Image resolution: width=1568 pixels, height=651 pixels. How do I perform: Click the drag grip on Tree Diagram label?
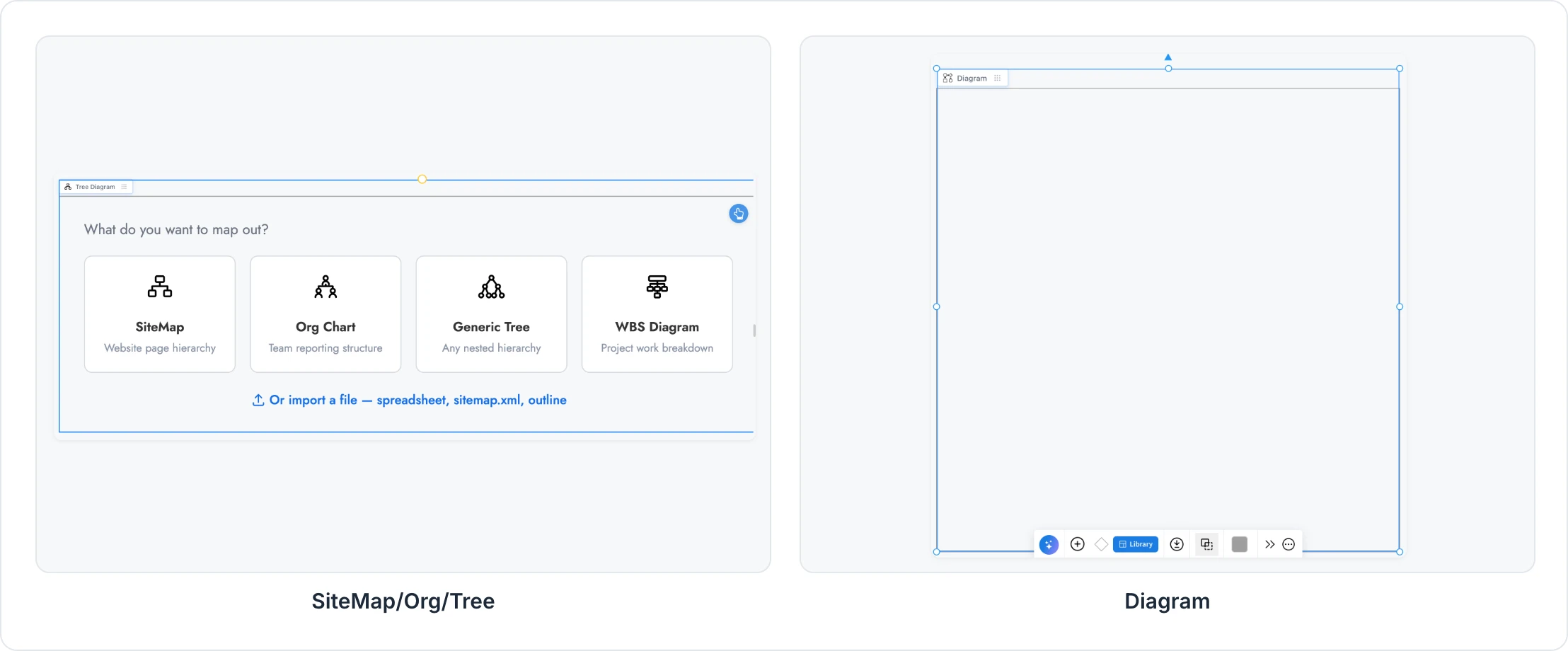[x=125, y=187]
